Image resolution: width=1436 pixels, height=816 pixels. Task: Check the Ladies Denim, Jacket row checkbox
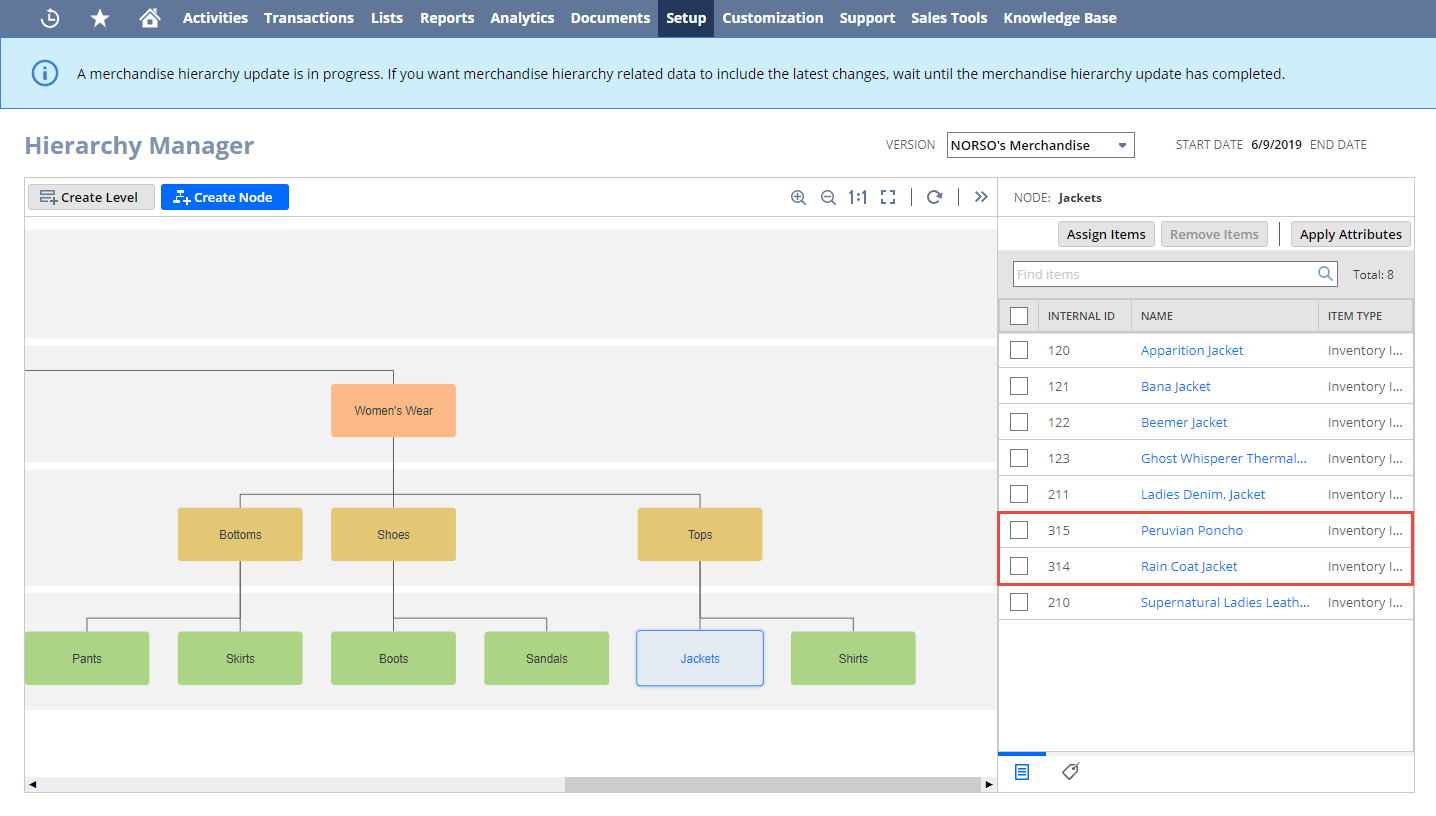click(x=1019, y=494)
